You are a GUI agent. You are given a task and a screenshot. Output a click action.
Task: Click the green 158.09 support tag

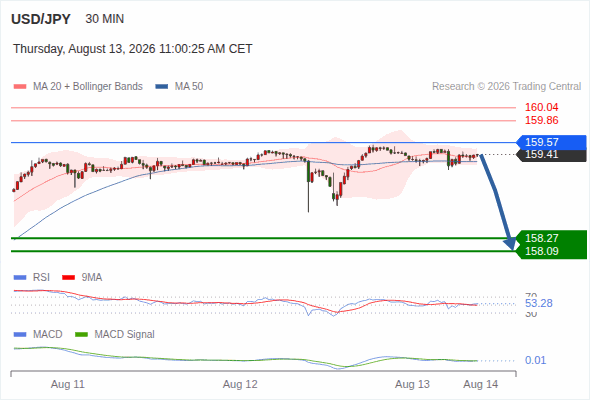pos(551,251)
